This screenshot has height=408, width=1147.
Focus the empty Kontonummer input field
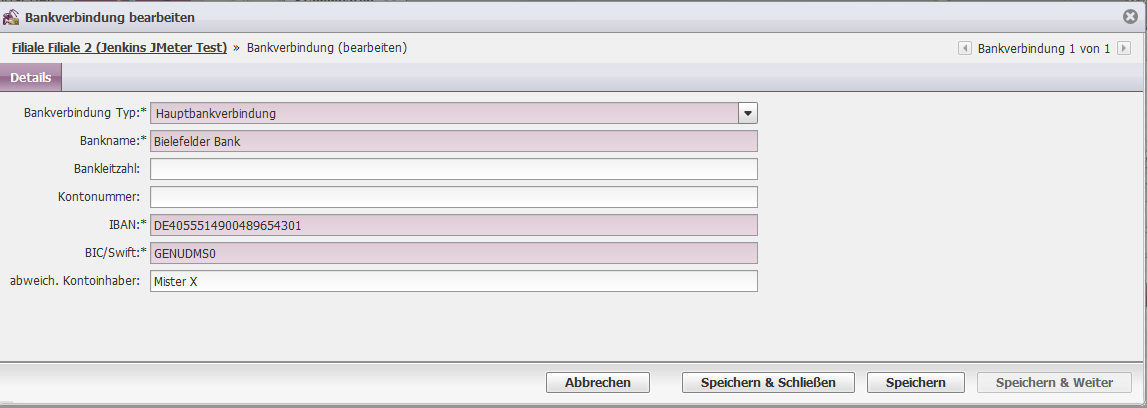click(454, 197)
